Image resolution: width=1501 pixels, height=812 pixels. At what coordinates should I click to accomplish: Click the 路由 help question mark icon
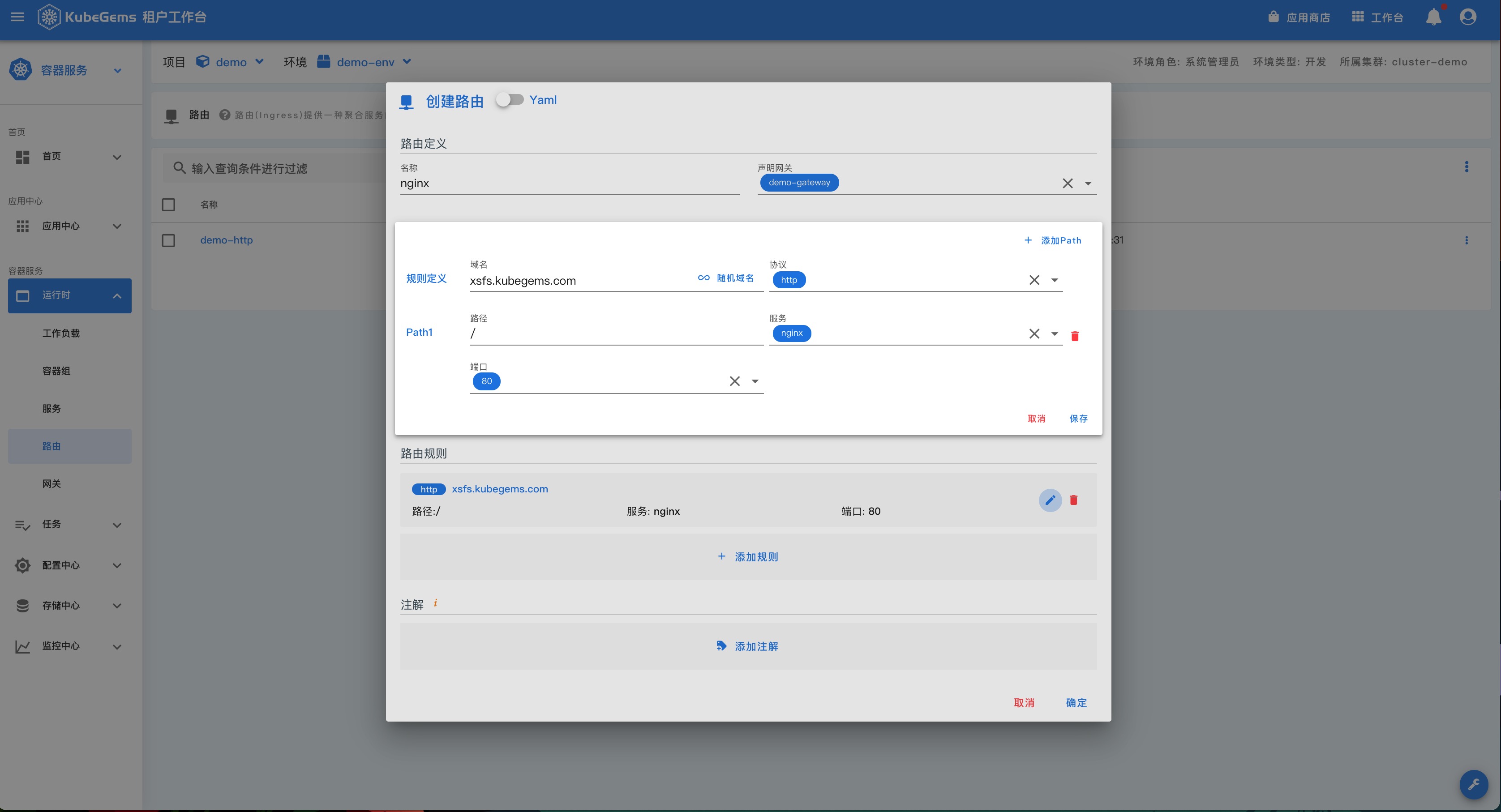click(225, 115)
